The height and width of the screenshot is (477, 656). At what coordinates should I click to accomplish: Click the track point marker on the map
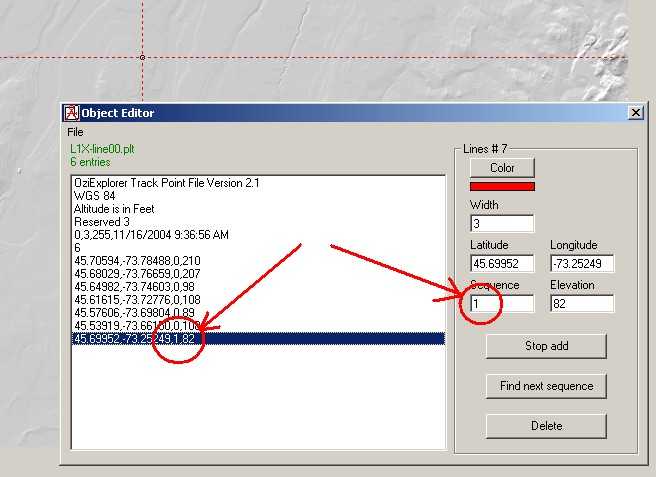point(142,57)
